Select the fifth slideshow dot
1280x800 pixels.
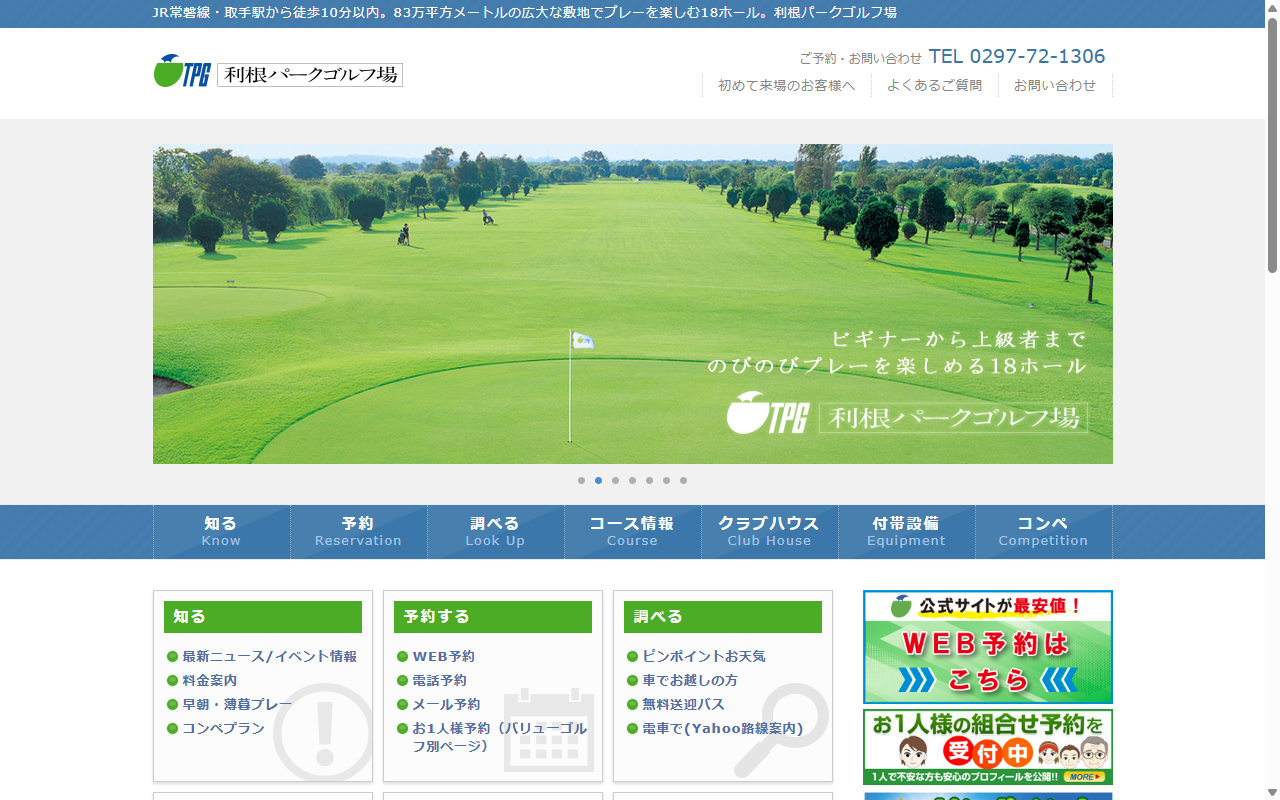[x=649, y=480]
